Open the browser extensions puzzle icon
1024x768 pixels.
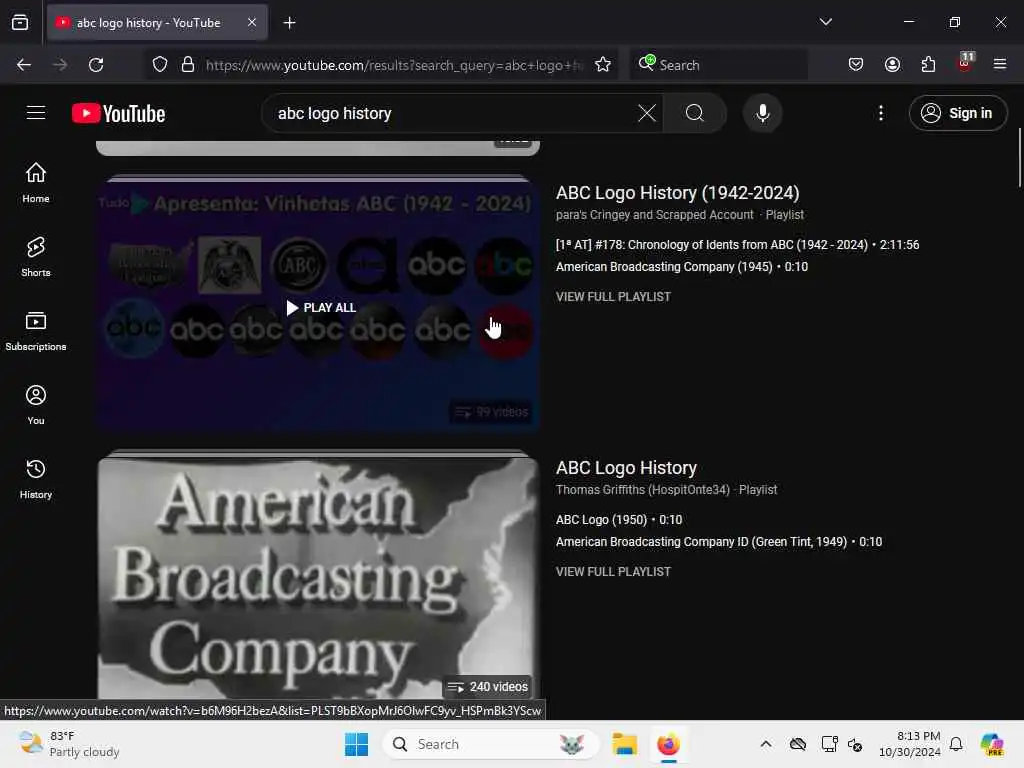click(928, 65)
